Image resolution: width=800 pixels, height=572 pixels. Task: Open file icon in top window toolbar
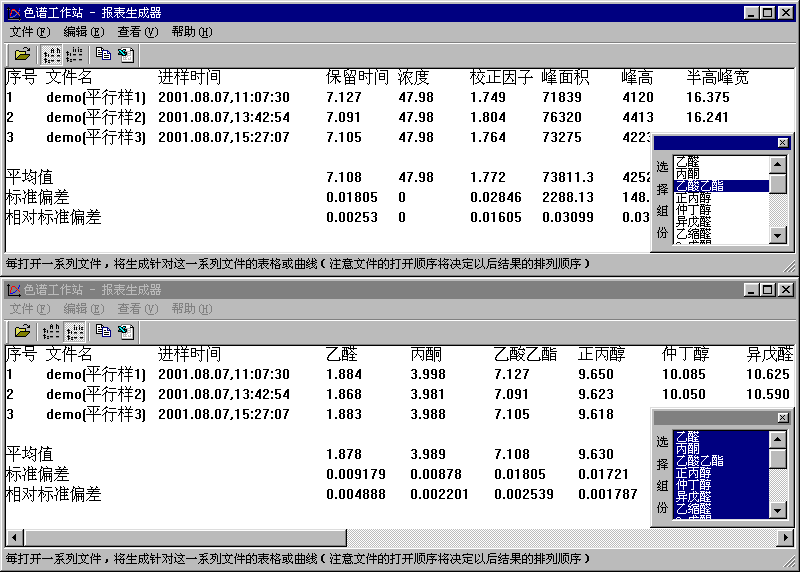coord(22,55)
